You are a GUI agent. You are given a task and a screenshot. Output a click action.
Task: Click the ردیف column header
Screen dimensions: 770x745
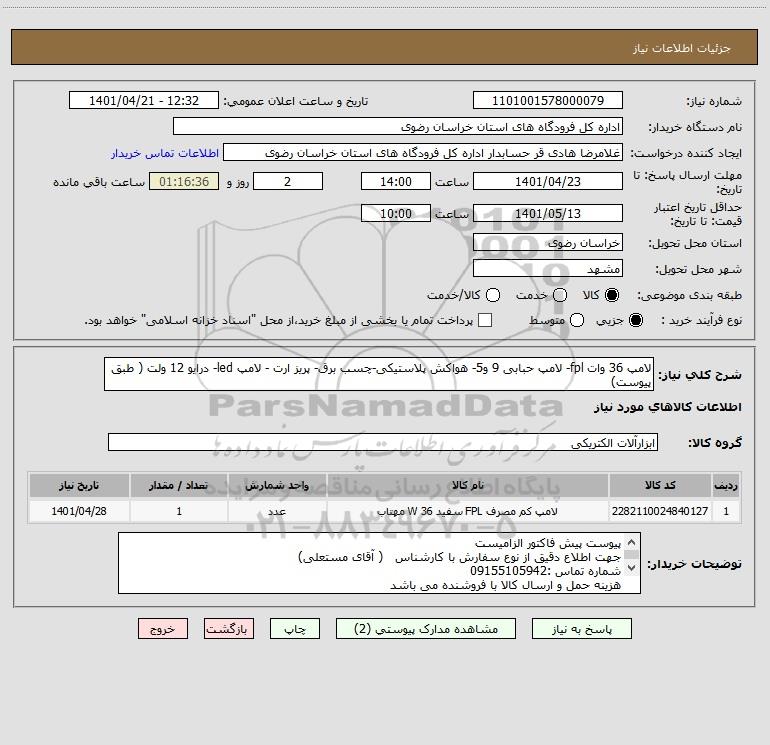726,485
